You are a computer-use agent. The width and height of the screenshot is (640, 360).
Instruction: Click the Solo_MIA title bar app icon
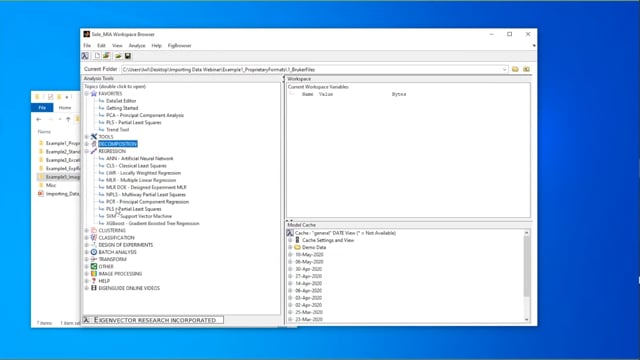[x=87, y=34]
